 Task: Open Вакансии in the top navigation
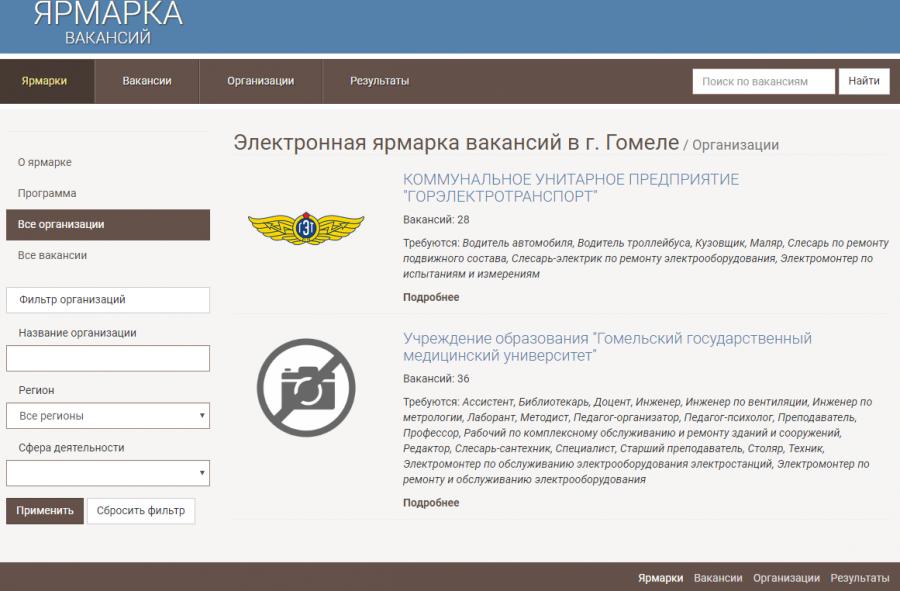coord(147,81)
